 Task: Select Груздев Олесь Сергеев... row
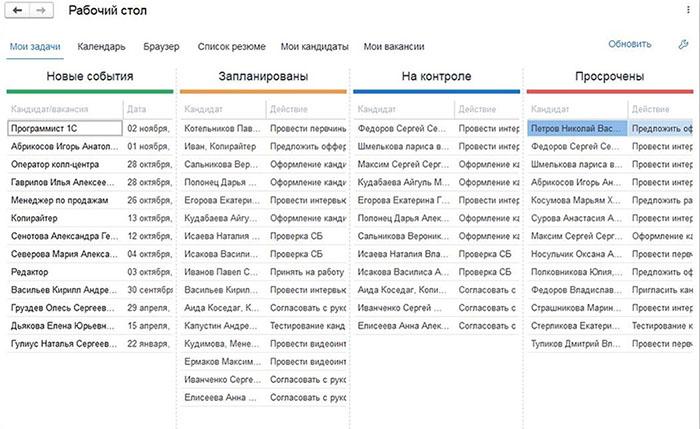[90, 308]
